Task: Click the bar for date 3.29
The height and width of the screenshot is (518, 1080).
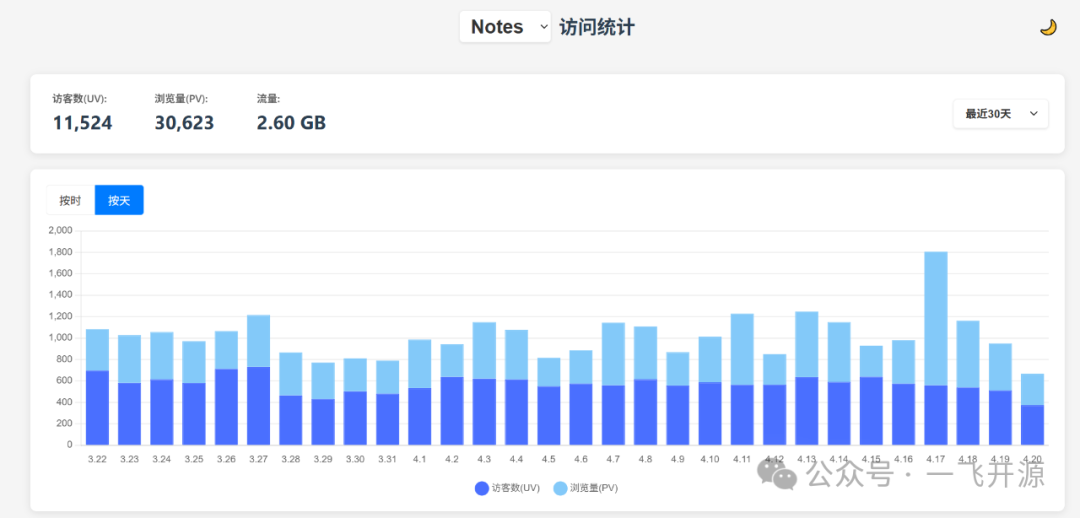Action: pyautogui.click(x=323, y=404)
